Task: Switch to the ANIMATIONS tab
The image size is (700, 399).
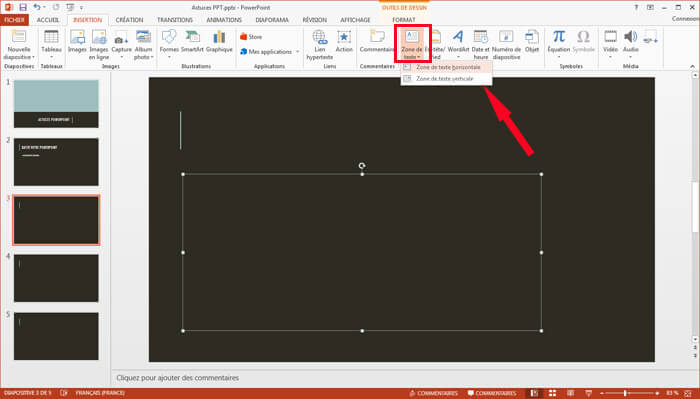Action: click(224, 20)
